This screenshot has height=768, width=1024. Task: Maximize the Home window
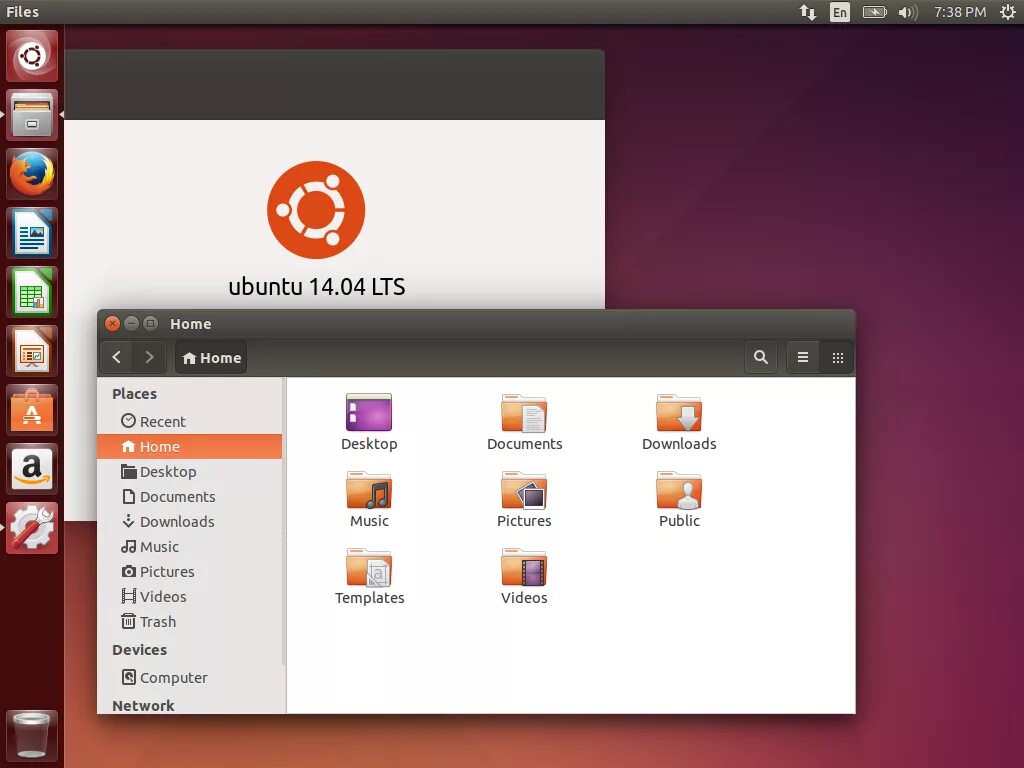tap(150, 323)
